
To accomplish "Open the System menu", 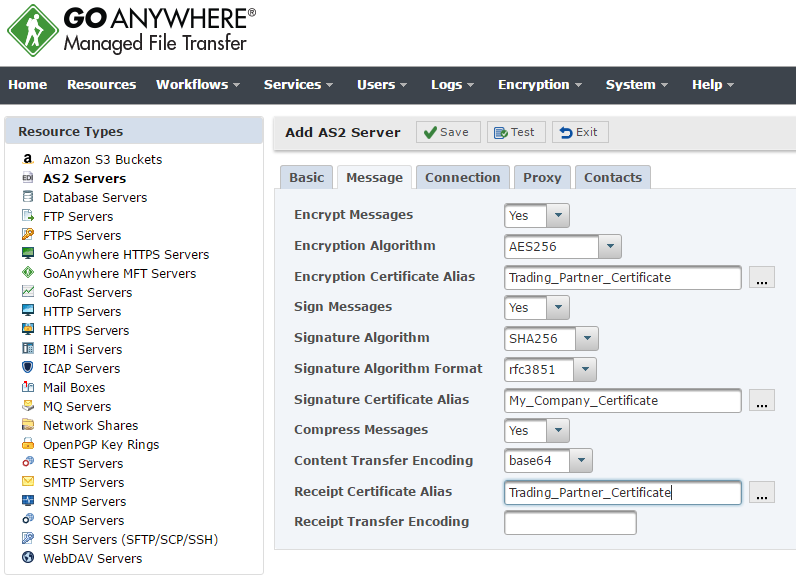I will 637,85.
